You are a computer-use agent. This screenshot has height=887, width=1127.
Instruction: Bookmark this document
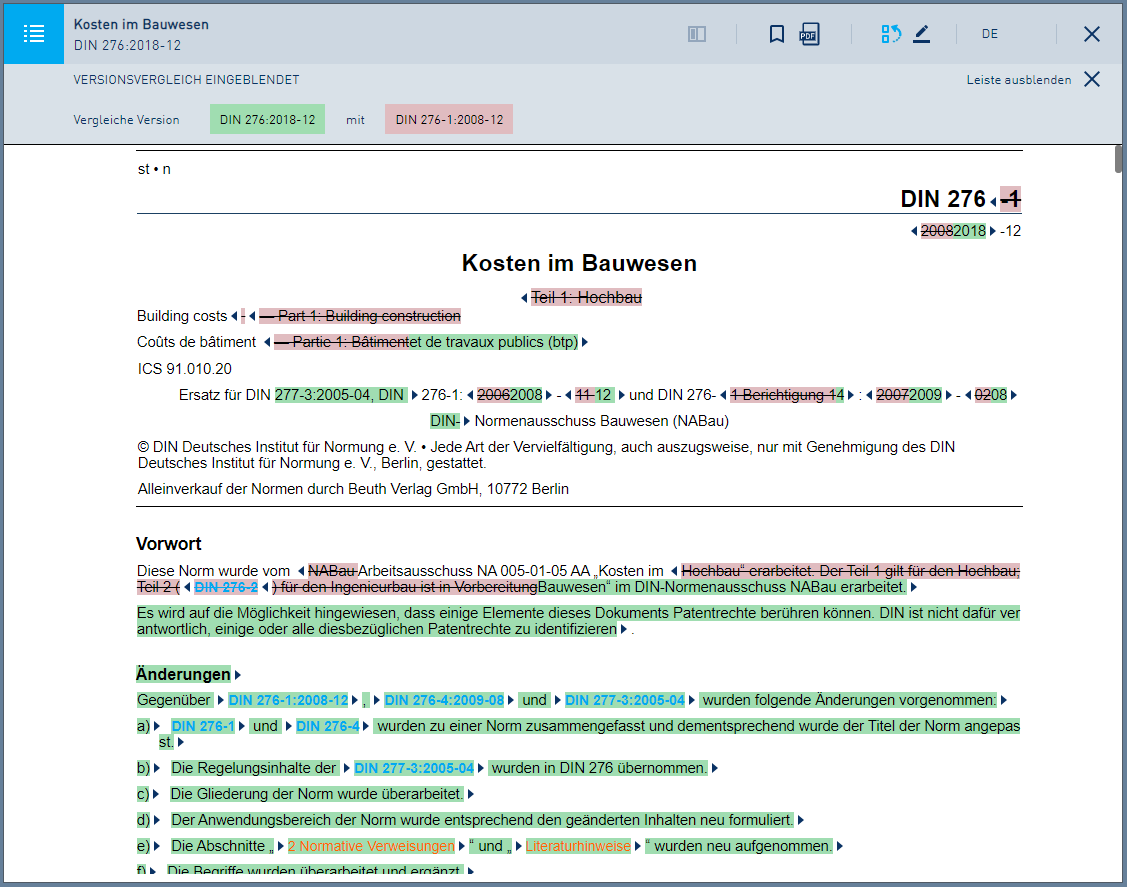click(776, 34)
